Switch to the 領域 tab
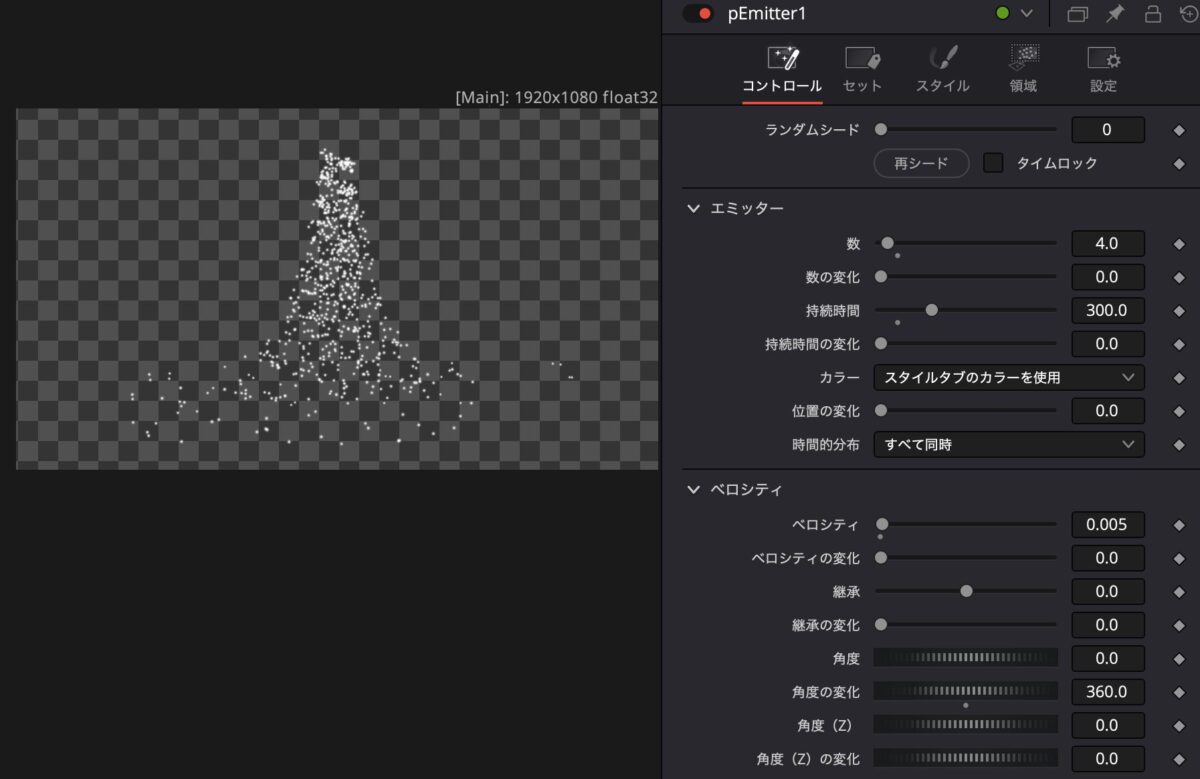The width and height of the screenshot is (1200, 779). [1023, 70]
